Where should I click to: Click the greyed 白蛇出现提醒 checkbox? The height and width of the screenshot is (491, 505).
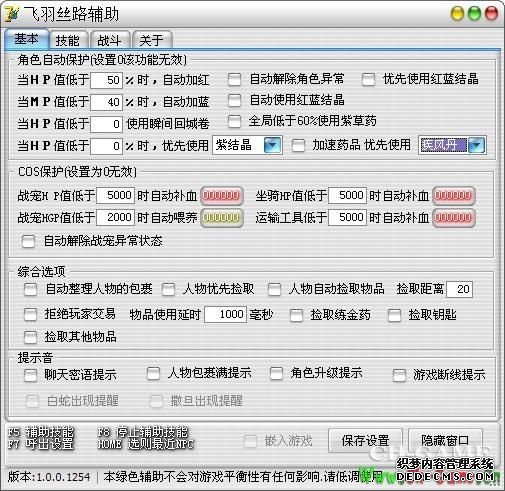tap(33, 401)
